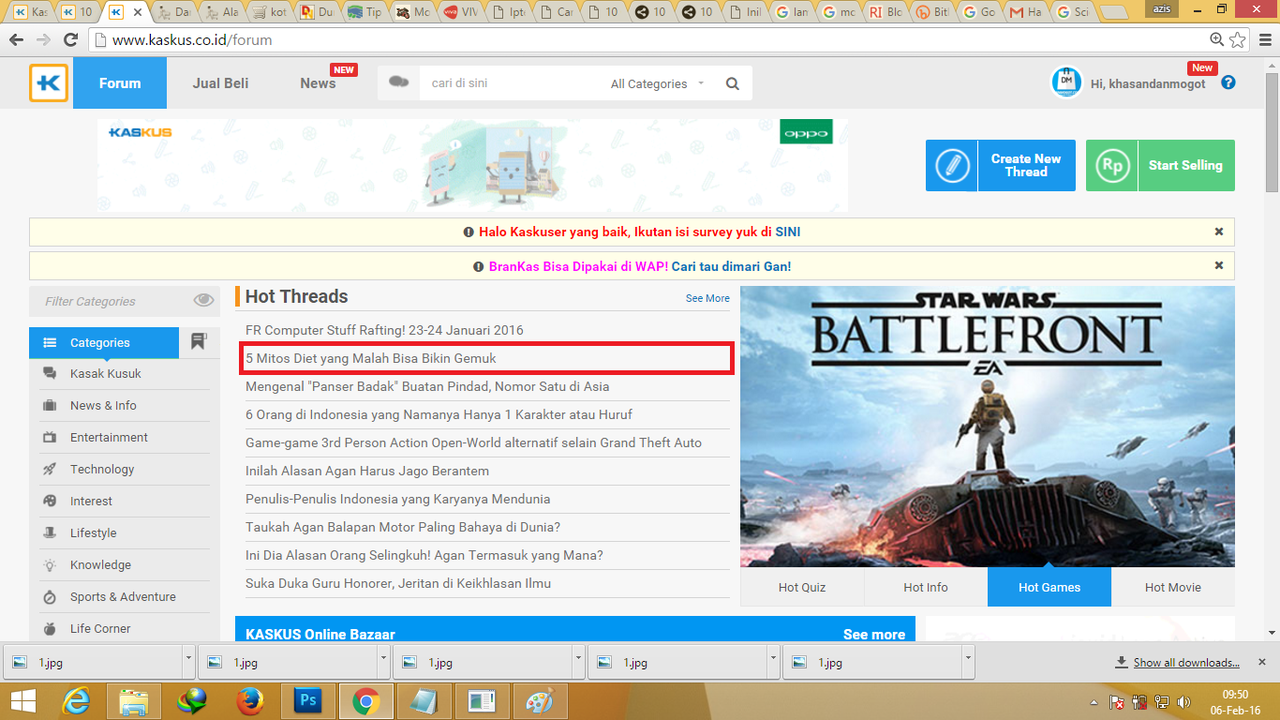Switch to the Forum tab
This screenshot has width=1280, height=720.
(120, 83)
